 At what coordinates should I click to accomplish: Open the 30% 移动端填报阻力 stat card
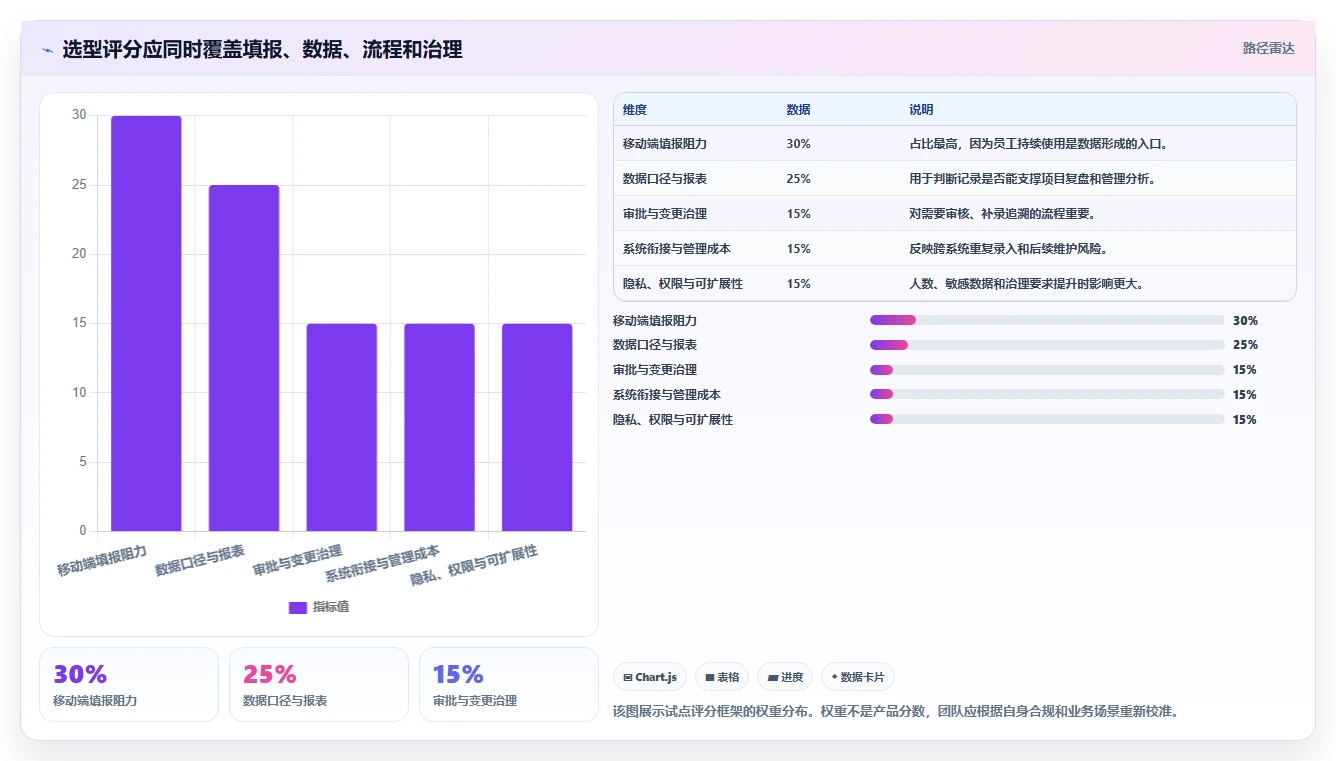pos(129,684)
